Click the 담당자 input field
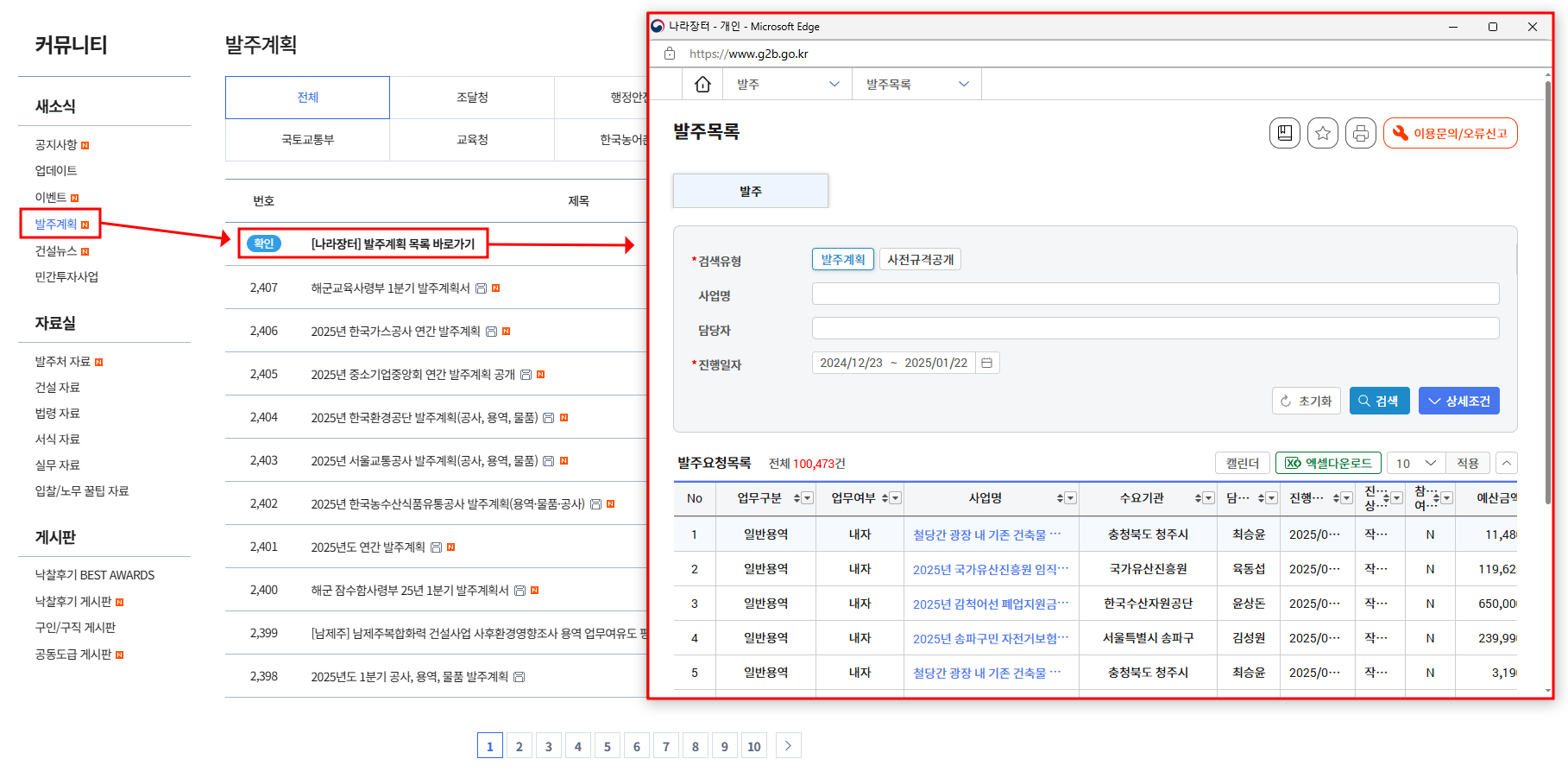 1156,328
